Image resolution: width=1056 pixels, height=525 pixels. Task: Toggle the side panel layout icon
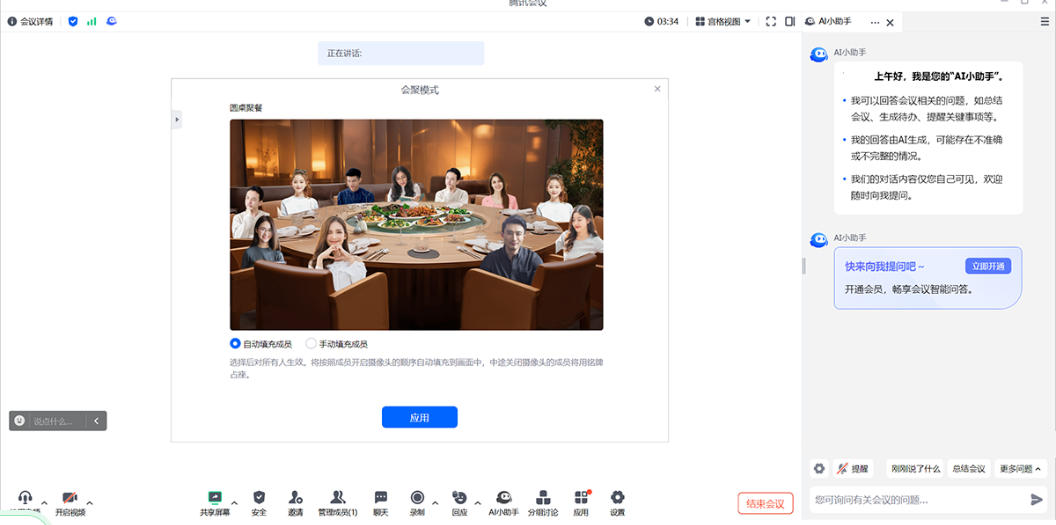coord(790,22)
